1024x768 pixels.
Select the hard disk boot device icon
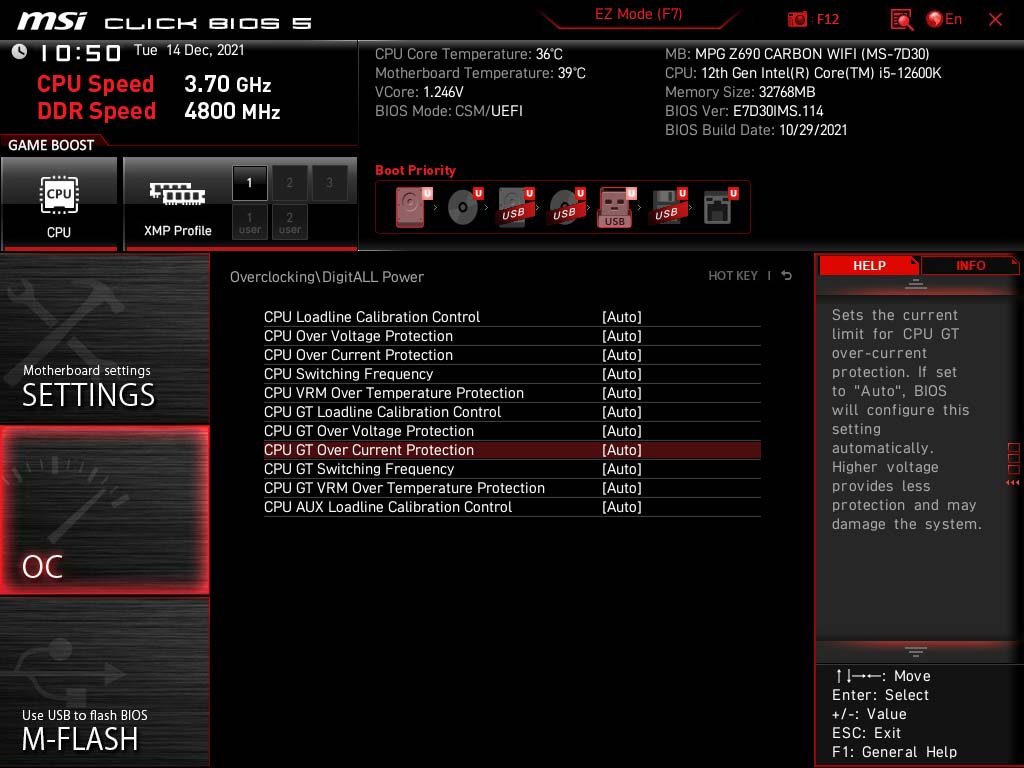point(413,207)
